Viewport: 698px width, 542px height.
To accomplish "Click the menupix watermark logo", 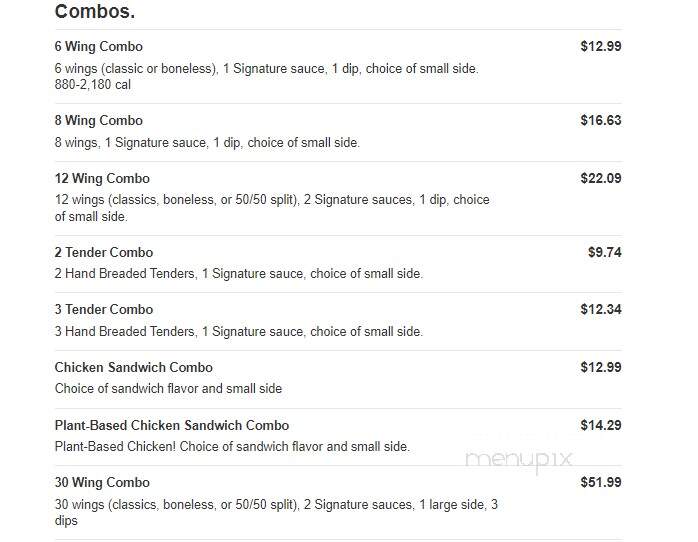I will point(518,460).
